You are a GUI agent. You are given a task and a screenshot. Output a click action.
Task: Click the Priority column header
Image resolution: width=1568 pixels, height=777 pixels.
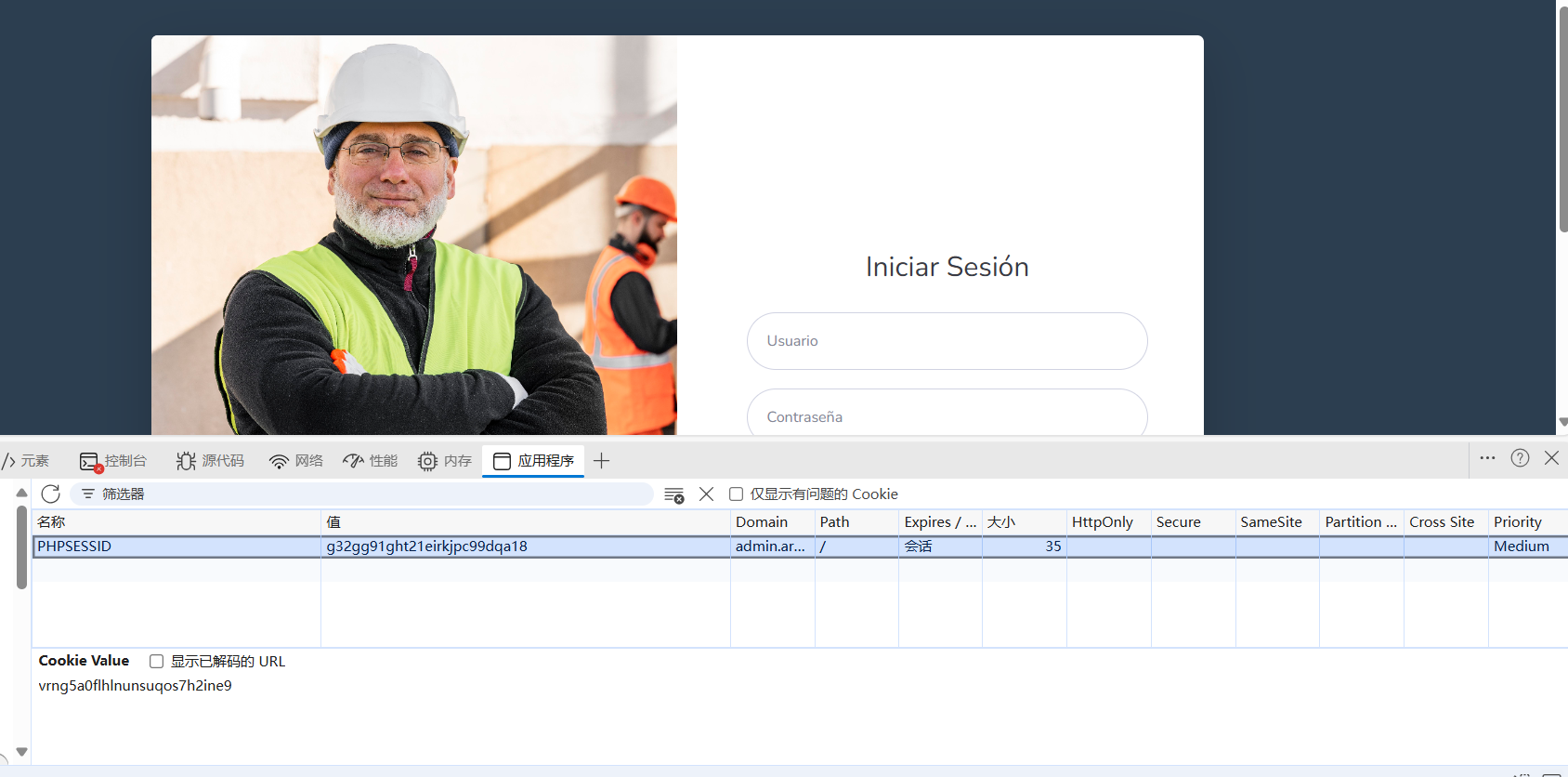tap(1528, 522)
